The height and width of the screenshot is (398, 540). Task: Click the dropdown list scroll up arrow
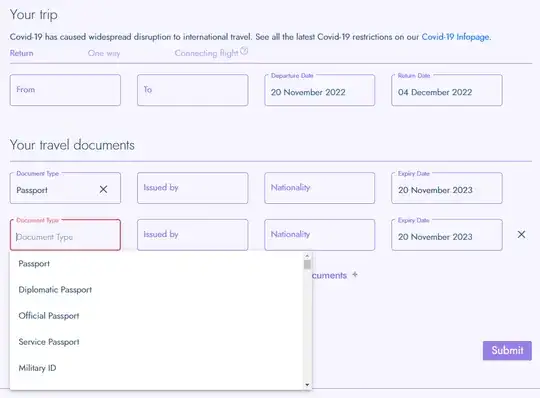(307, 256)
